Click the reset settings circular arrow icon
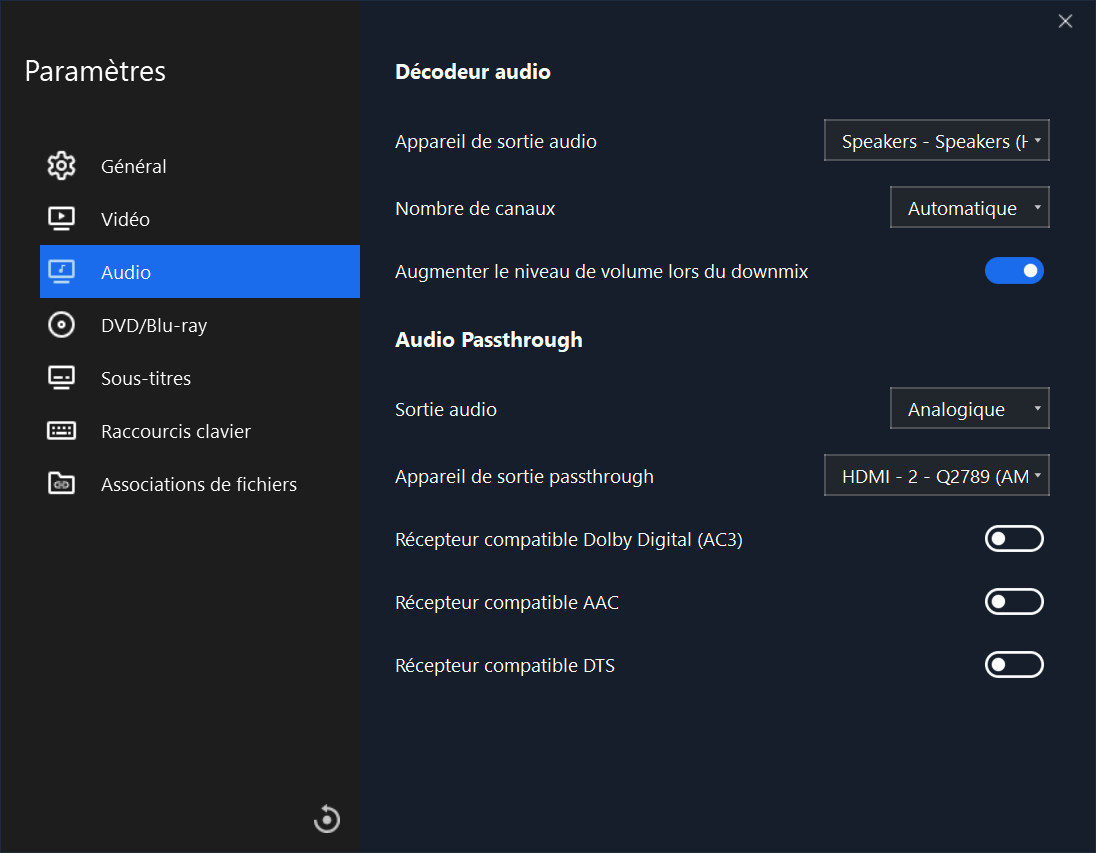This screenshot has width=1096, height=853. click(327, 819)
